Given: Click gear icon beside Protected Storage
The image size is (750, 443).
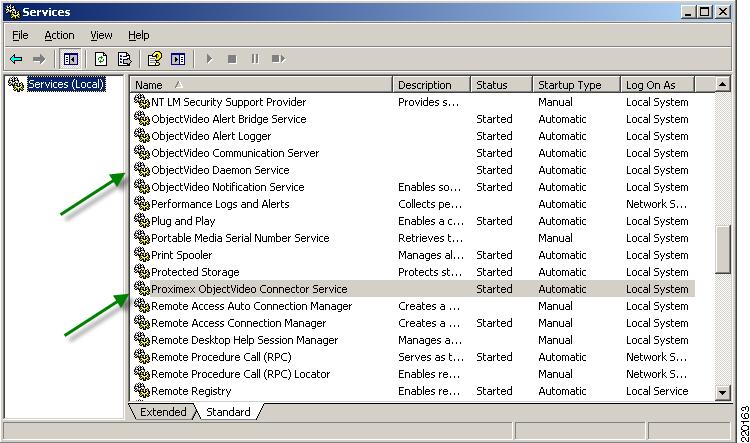Looking at the screenshot, I should pos(142,271).
